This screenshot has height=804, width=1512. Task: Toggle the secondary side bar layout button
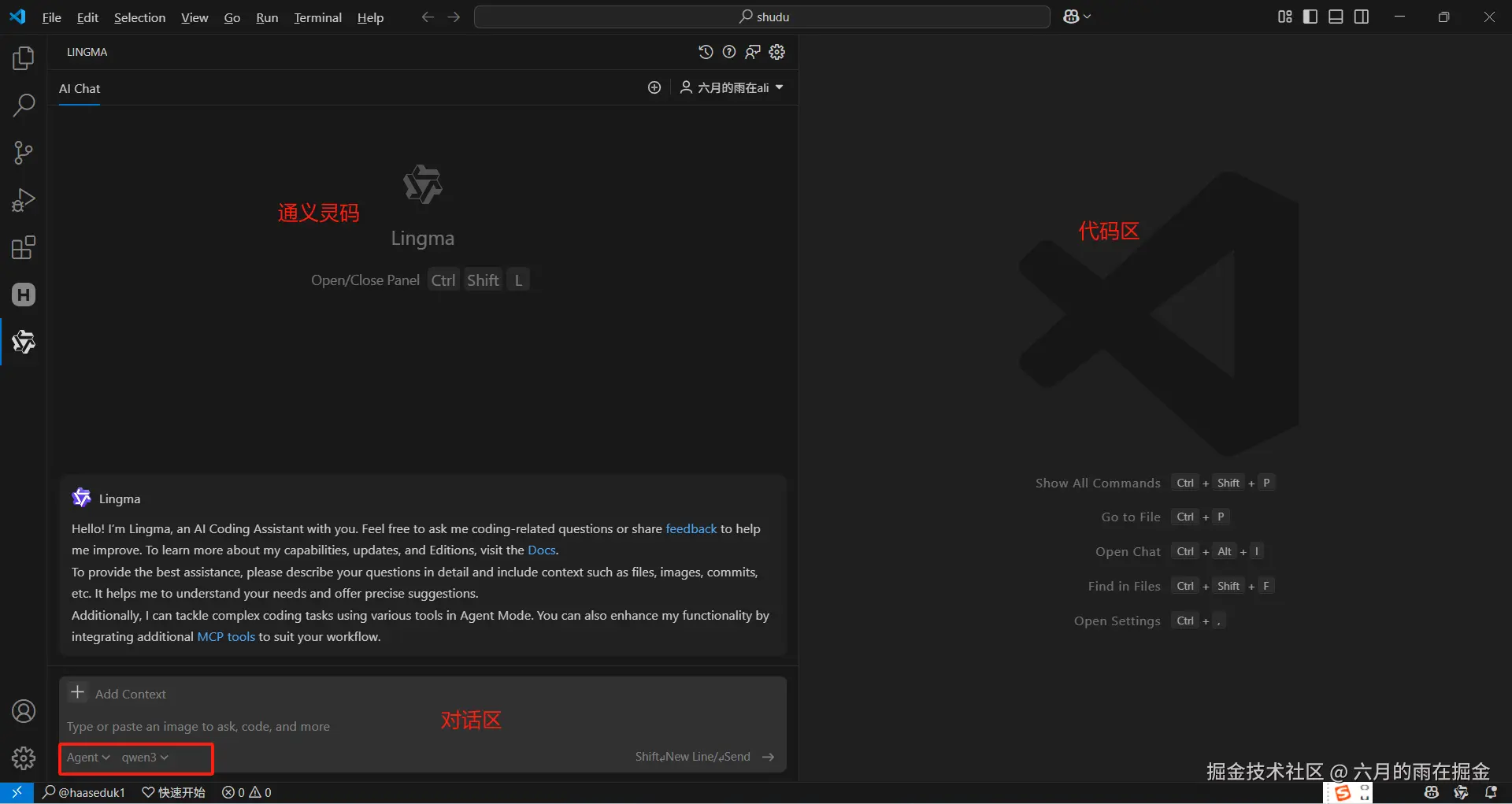[x=1362, y=17]
